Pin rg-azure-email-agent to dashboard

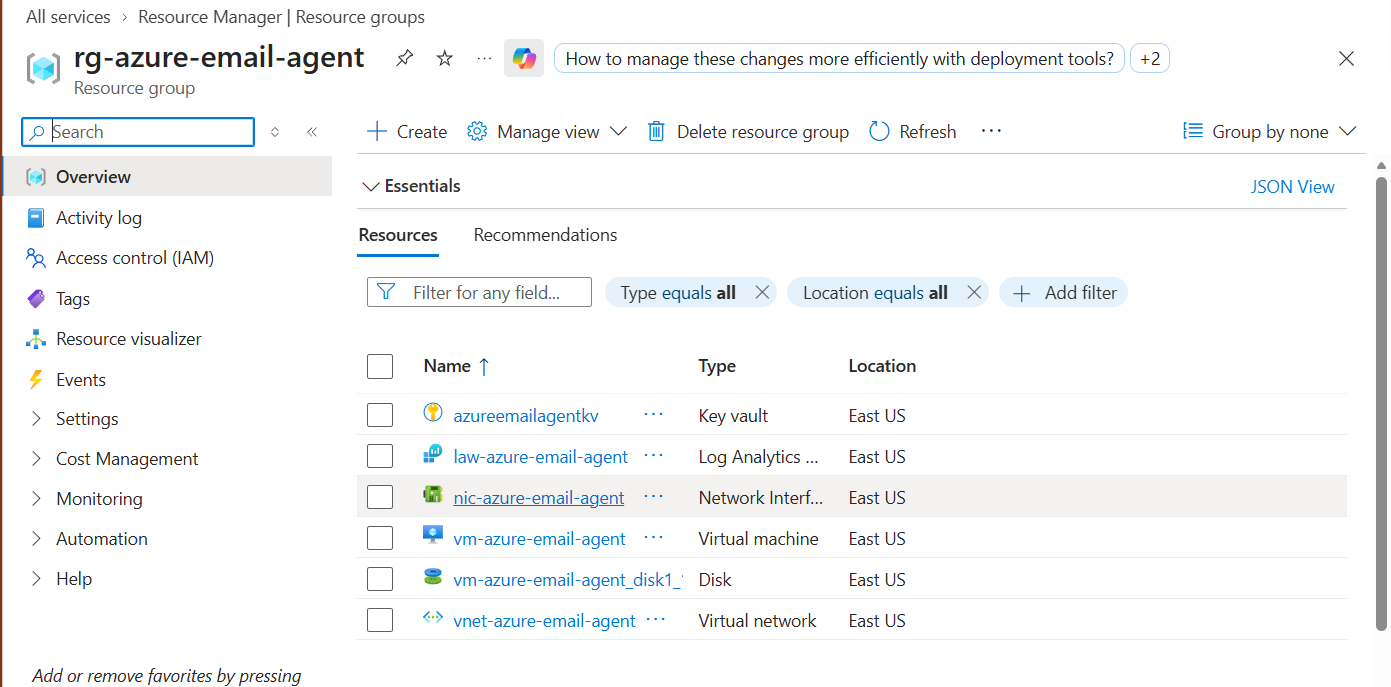coord(404,58)
